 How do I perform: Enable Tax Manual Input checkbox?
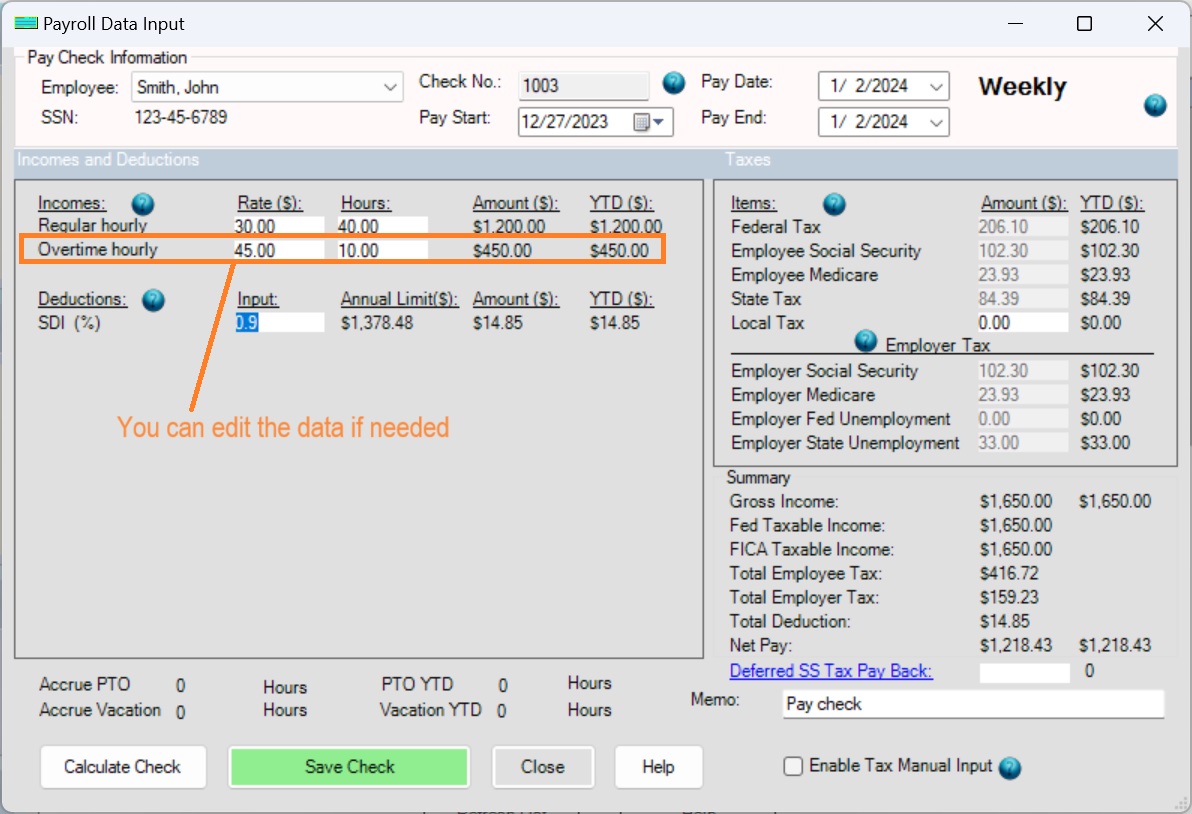point(794,767)
